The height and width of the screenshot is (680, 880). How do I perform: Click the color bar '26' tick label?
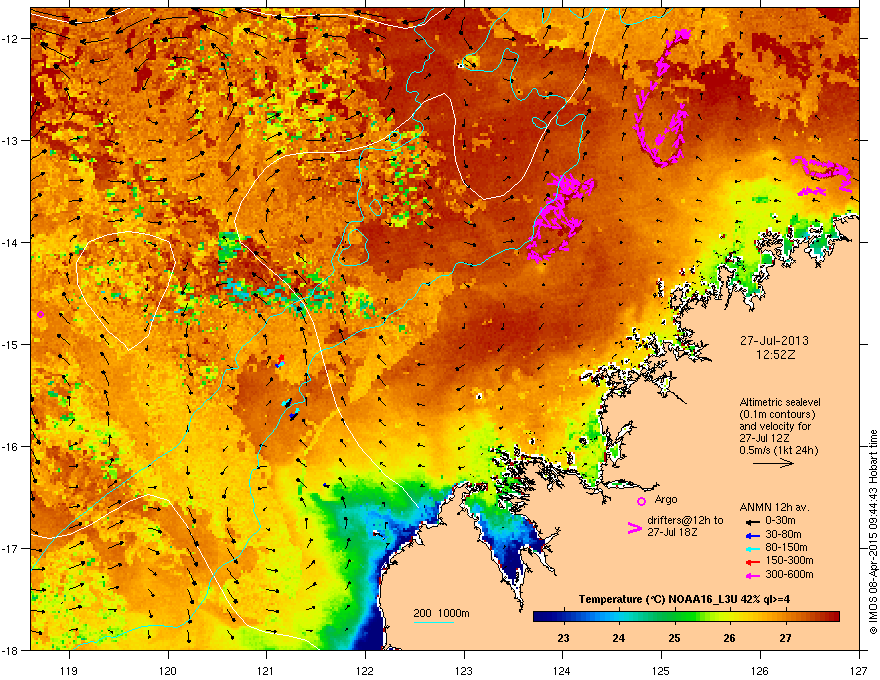729,638
